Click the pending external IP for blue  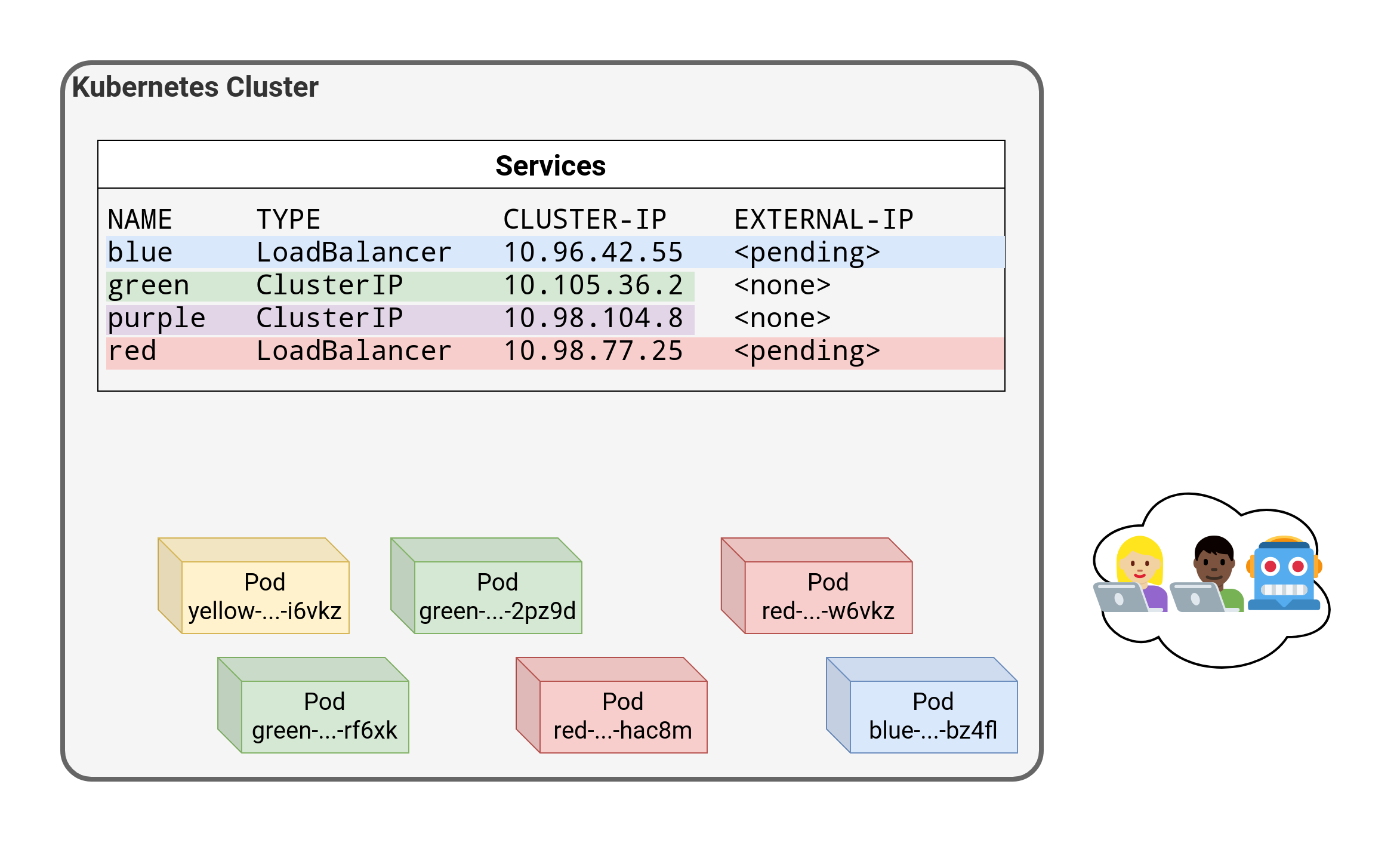click(807, 253)
